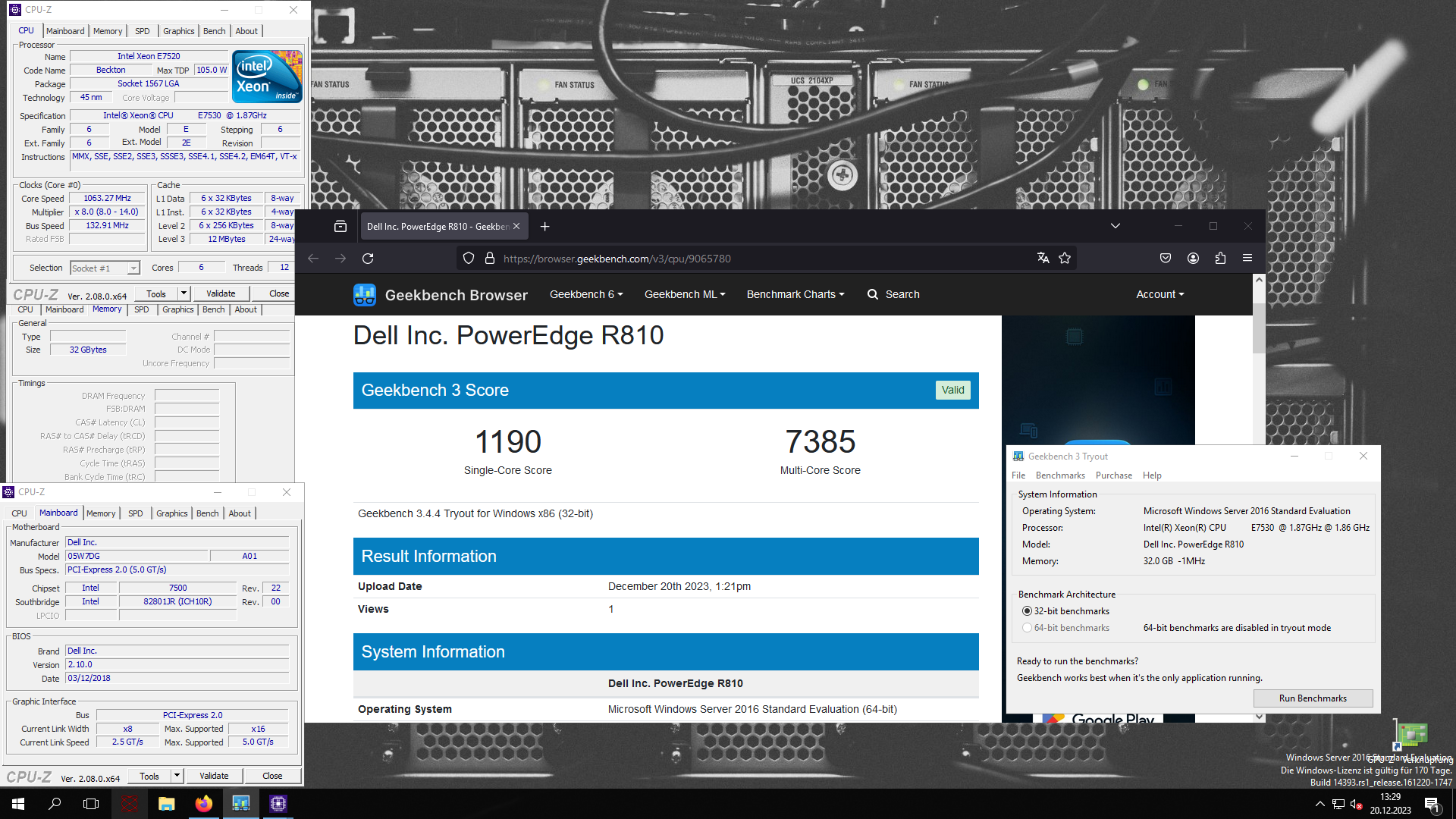Image resolution: width=1456 pixels, height=819 pixels.
Task: Click Validate in top CPU-Z window
Action: pyautogui.click(x=221, y=293)
